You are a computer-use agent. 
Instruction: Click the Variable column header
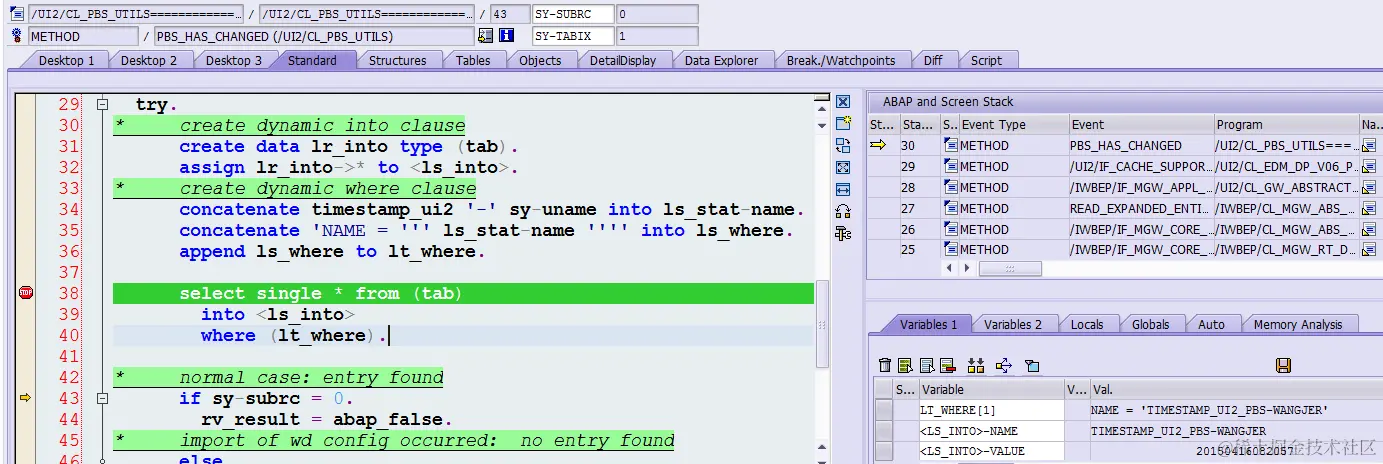tap(991, 389)
